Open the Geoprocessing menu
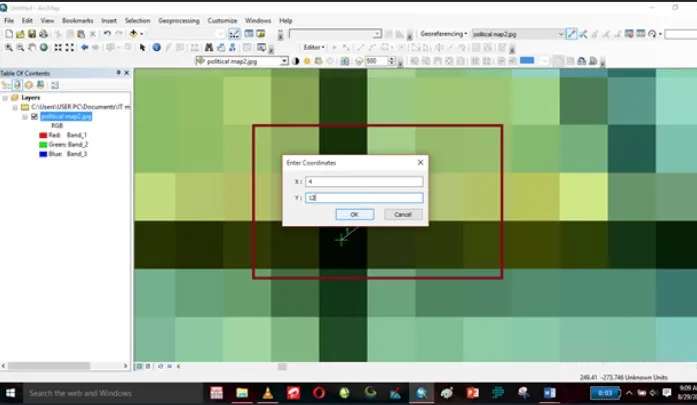The height and width of the screenshot is (405, 697). (x=179, y=20)
